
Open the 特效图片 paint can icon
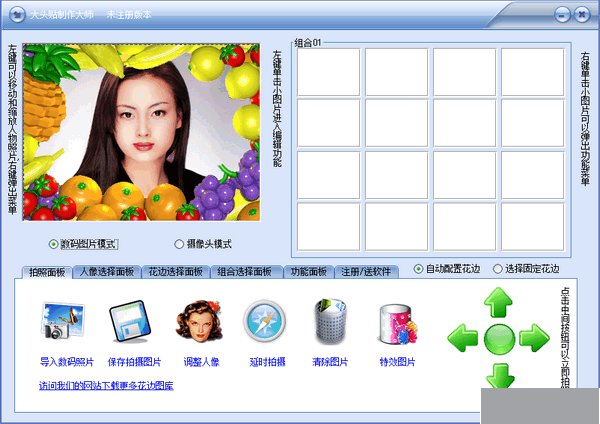tap(398, 324)
